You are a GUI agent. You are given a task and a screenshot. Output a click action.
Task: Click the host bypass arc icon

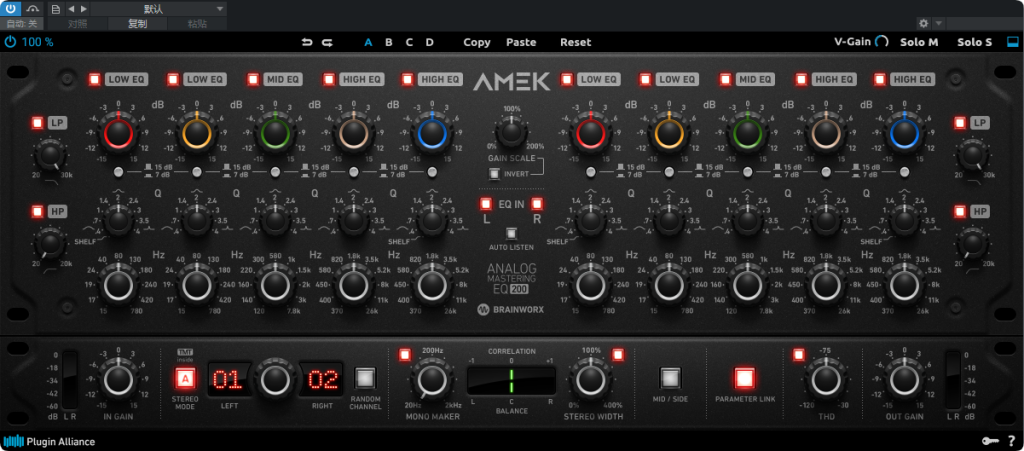33,8
